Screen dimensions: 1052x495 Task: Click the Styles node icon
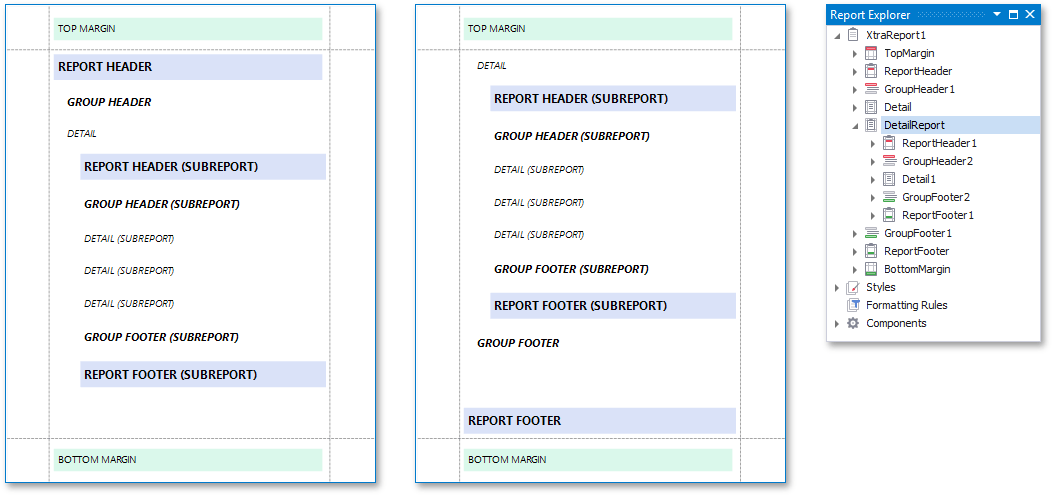coord(853,287)
